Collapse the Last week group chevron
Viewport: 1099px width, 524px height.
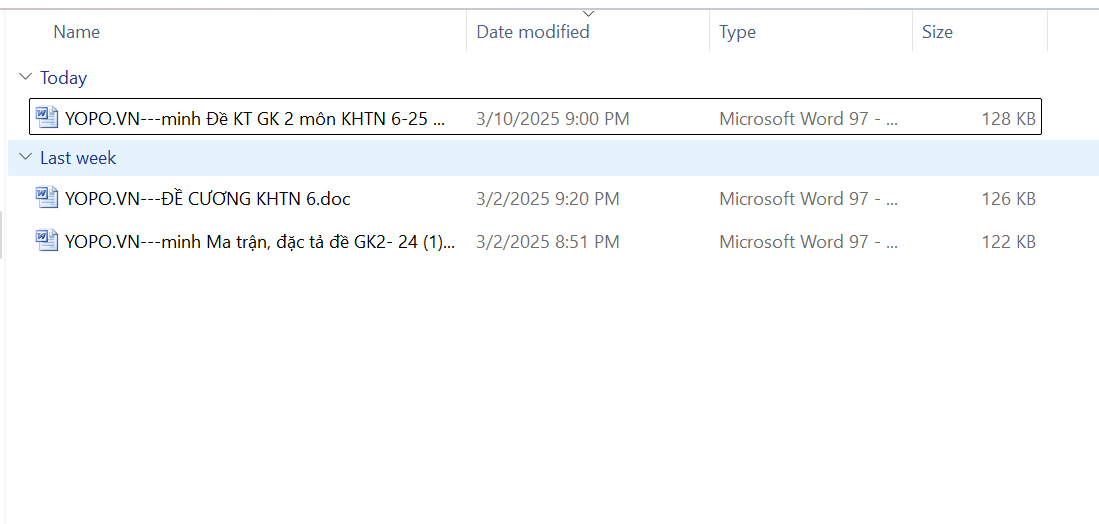[x=25, y=158]
